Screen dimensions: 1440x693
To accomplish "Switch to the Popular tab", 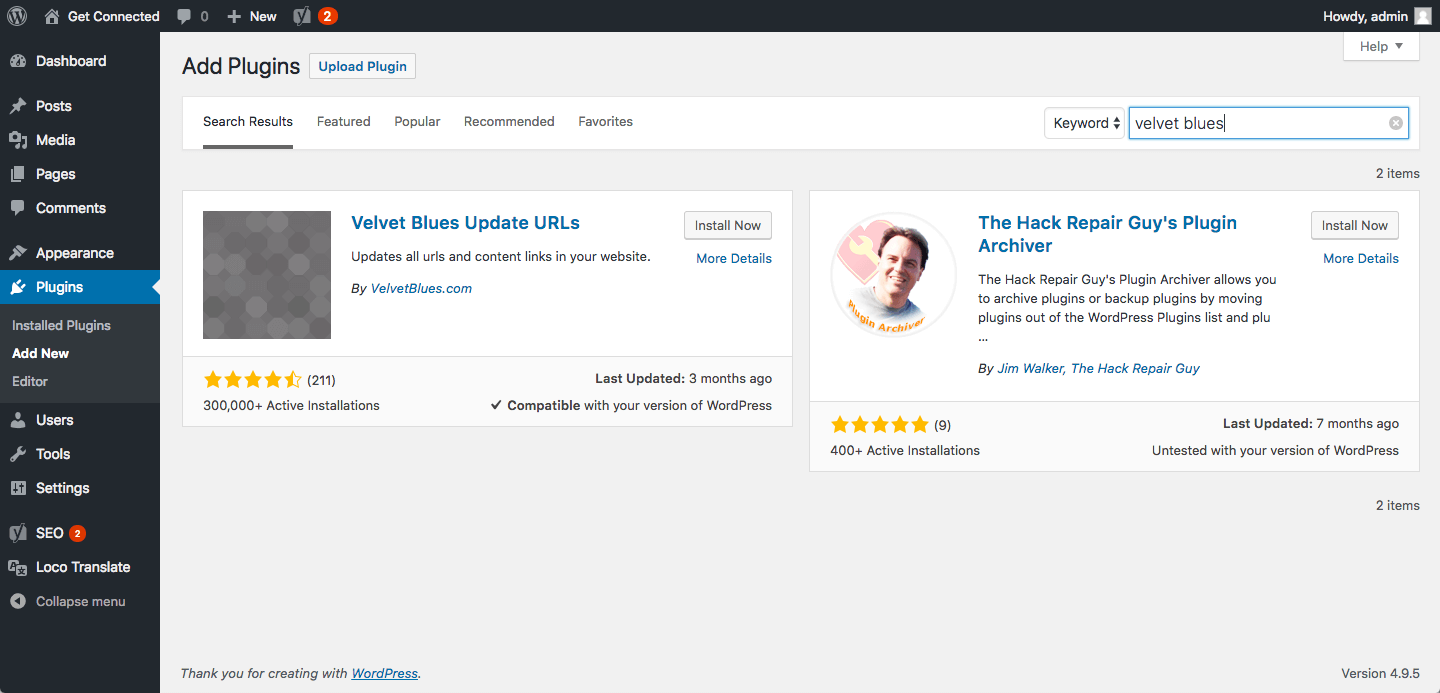I will [x=417, y=122].
